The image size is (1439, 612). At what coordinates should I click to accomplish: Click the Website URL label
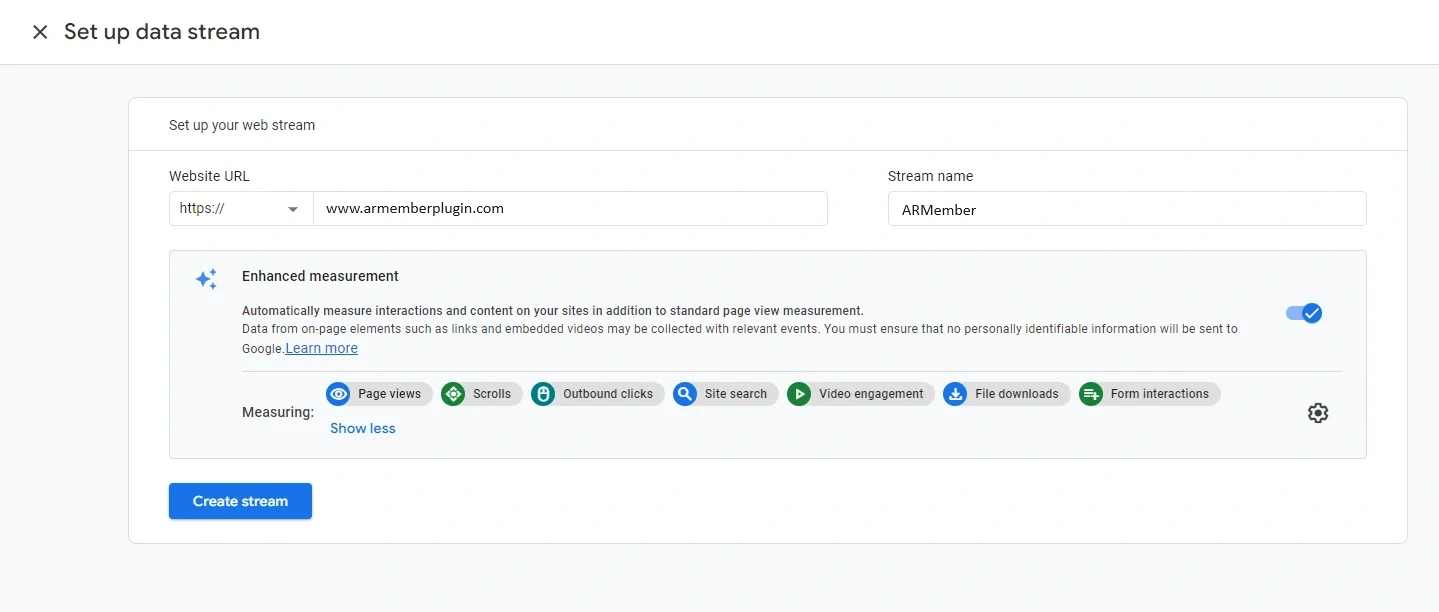click(209, 176)
